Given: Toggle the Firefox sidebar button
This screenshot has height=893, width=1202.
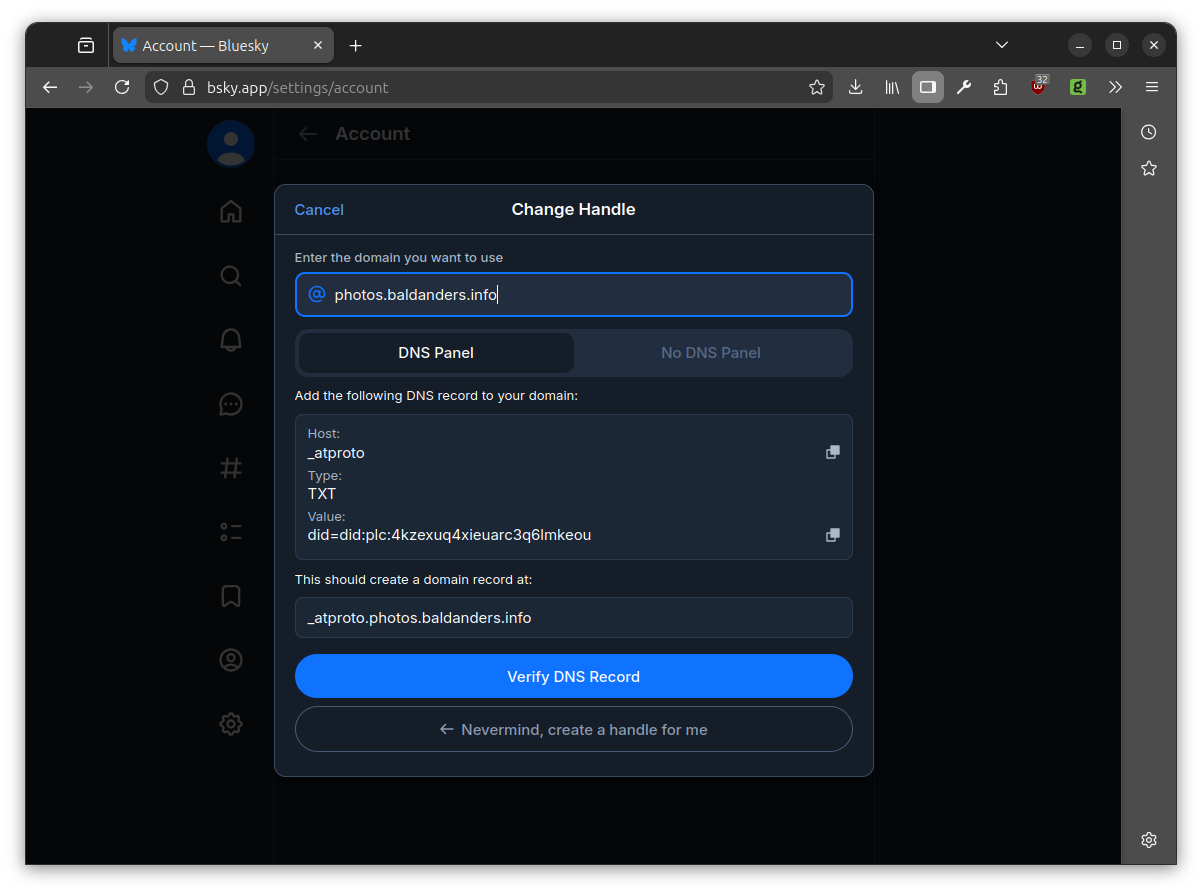Looking at the screenshot, I should [927, 87].
